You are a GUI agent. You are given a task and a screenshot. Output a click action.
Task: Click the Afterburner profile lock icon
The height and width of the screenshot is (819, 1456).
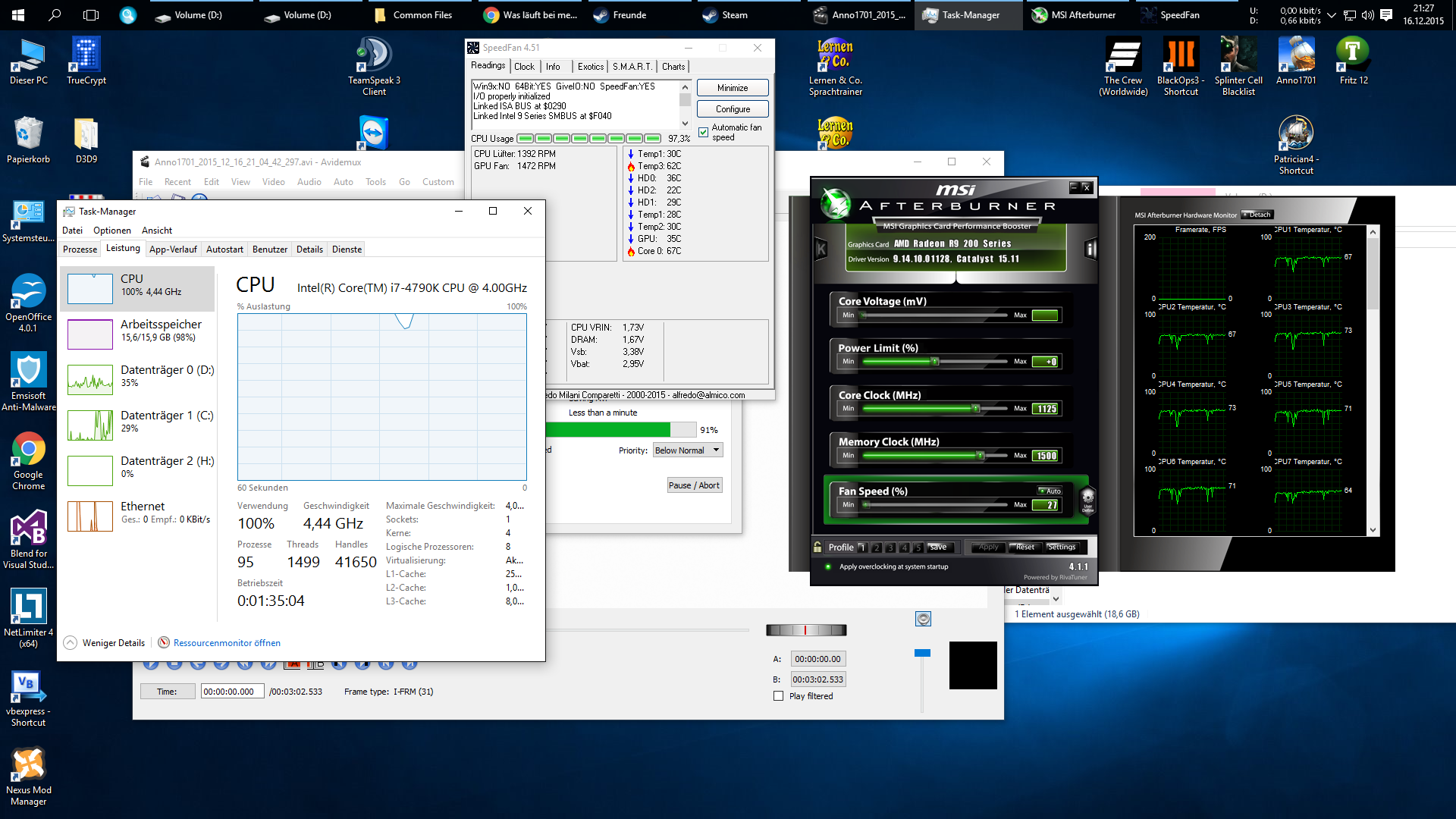point(817,547)
